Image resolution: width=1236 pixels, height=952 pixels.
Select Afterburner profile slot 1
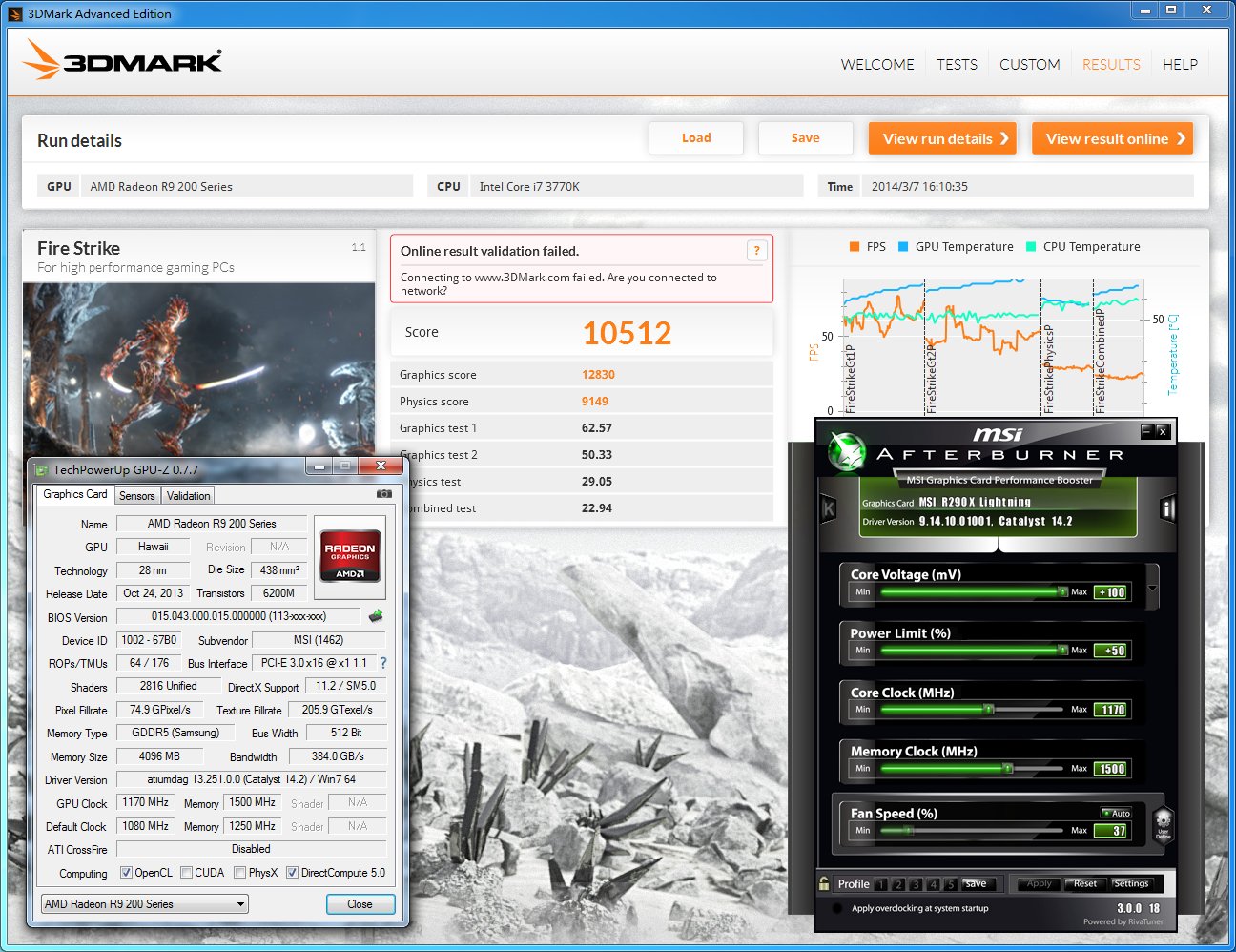(881, 884)
